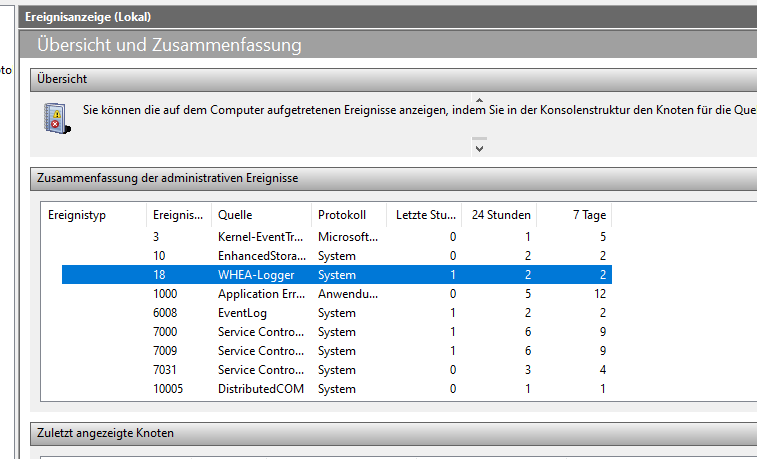Select the event ID 7031 row
Image resolution: width=757 pixels, height=459 pixels.
click(x=336, y=370)
